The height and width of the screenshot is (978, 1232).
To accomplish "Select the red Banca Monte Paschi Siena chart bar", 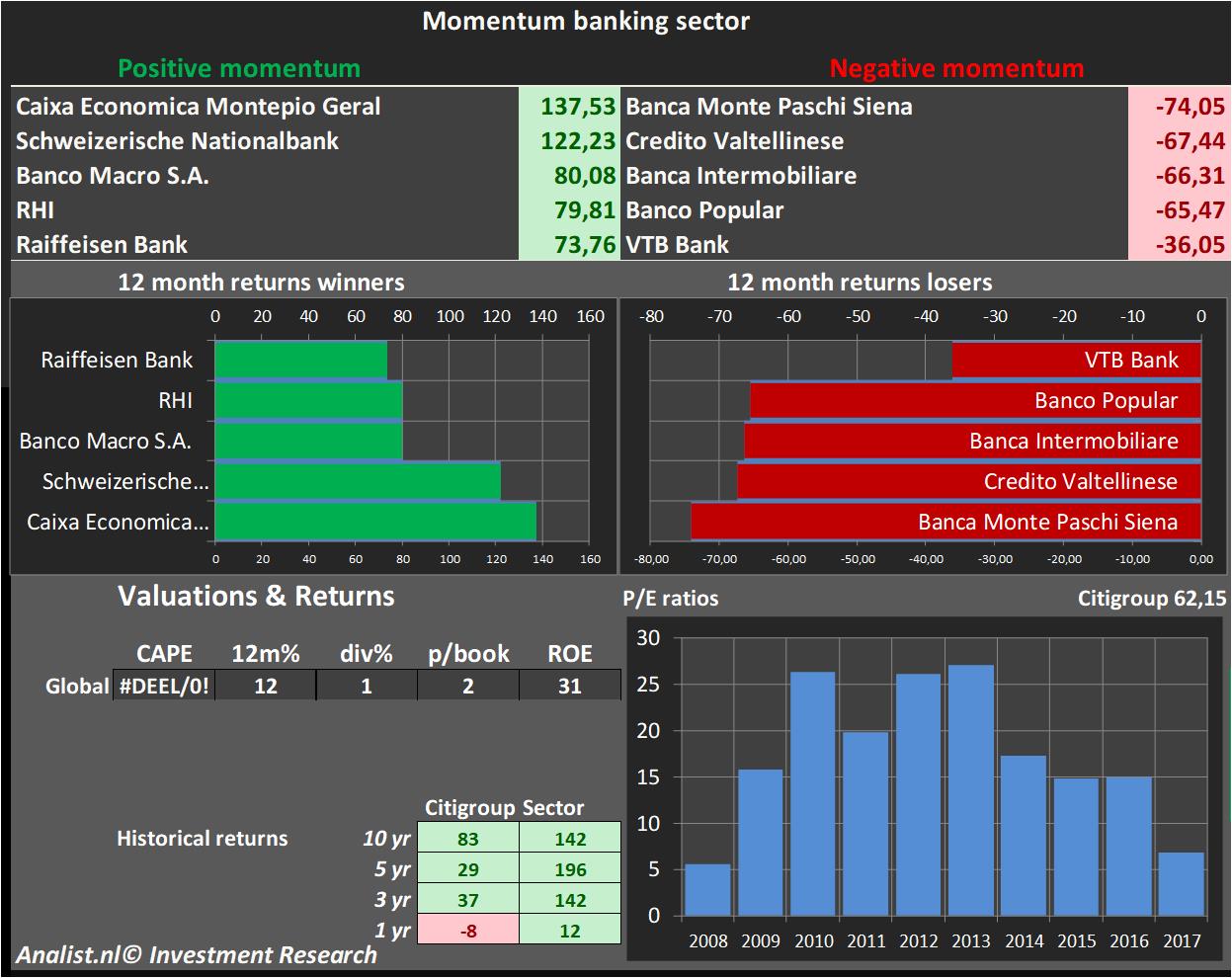I will 946,522.
